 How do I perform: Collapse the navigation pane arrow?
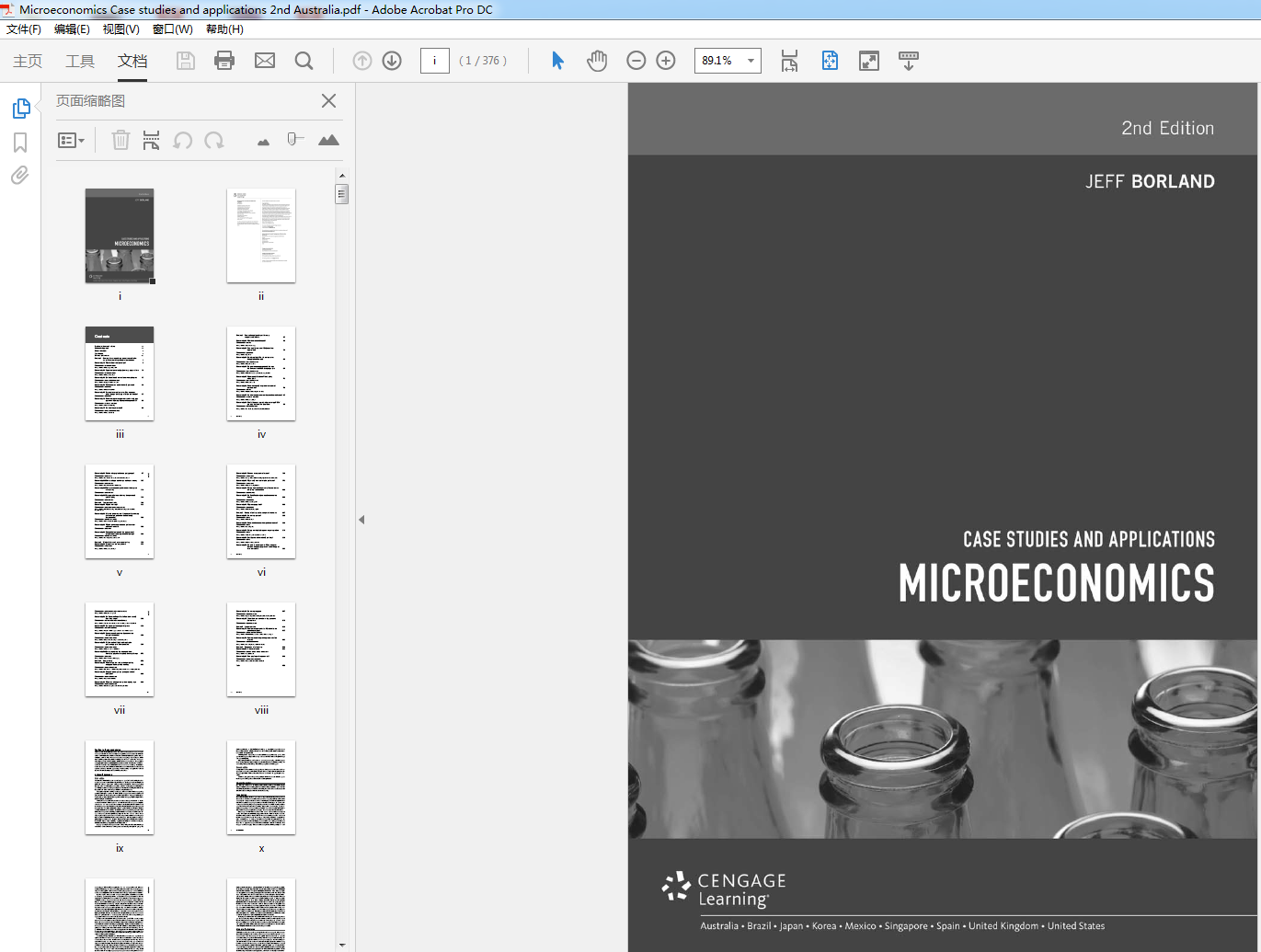click(361, 520)
